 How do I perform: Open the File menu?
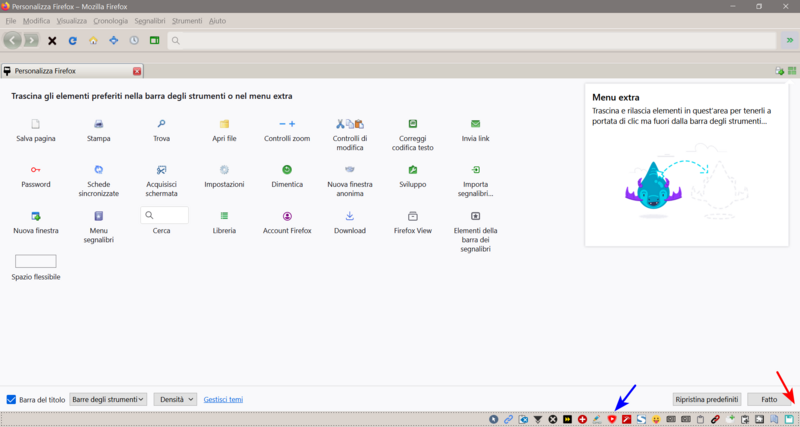pyautogui.click(x=11, y=21)
